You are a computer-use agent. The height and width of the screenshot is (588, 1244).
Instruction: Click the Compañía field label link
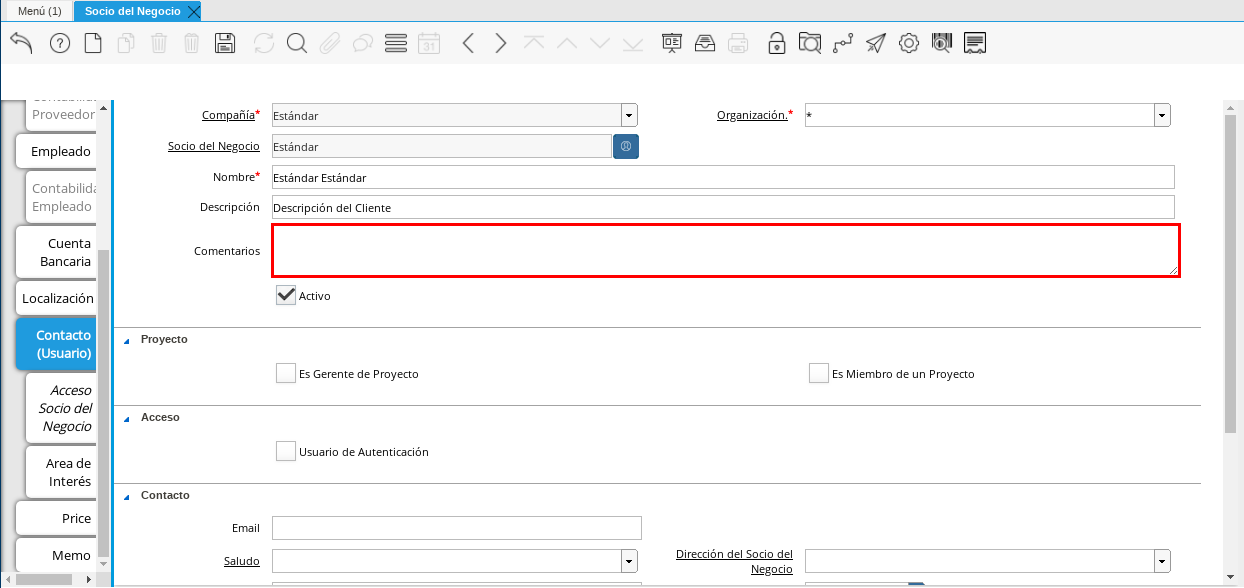(228, 115)
